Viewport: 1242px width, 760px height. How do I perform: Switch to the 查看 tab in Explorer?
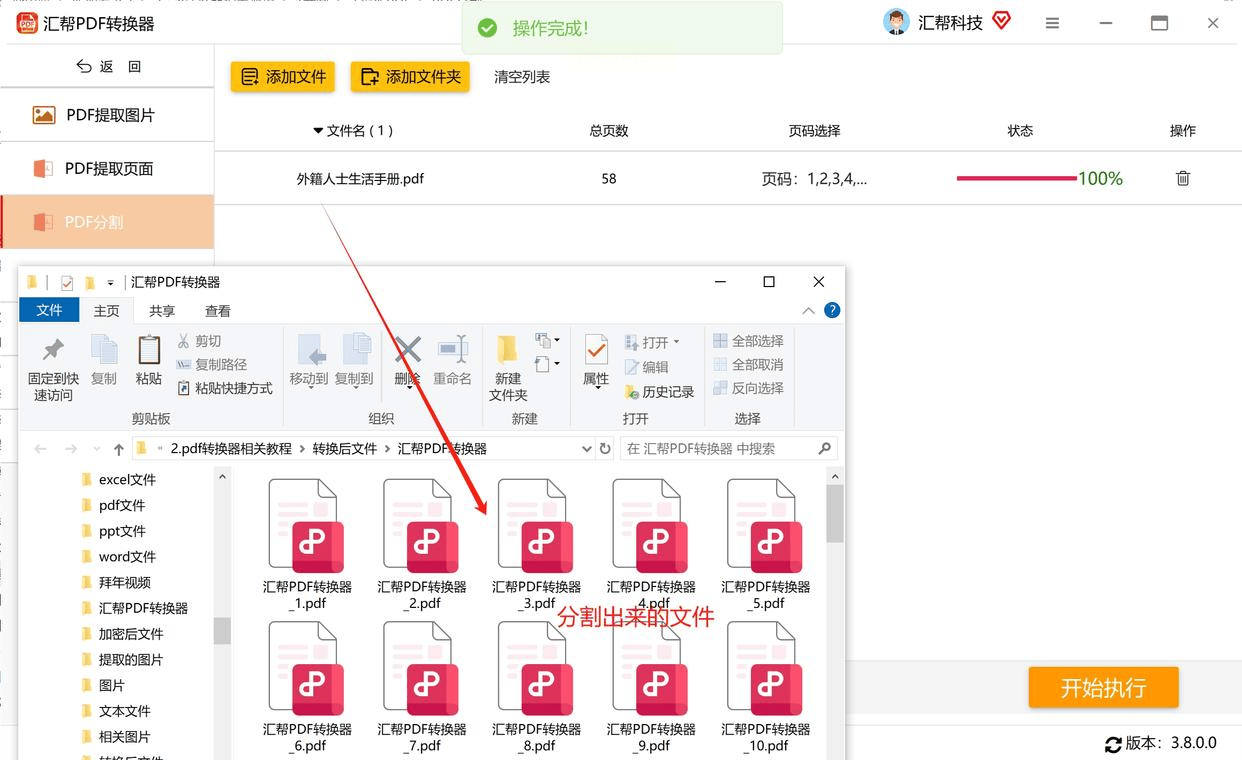click(x=216, y=310)
